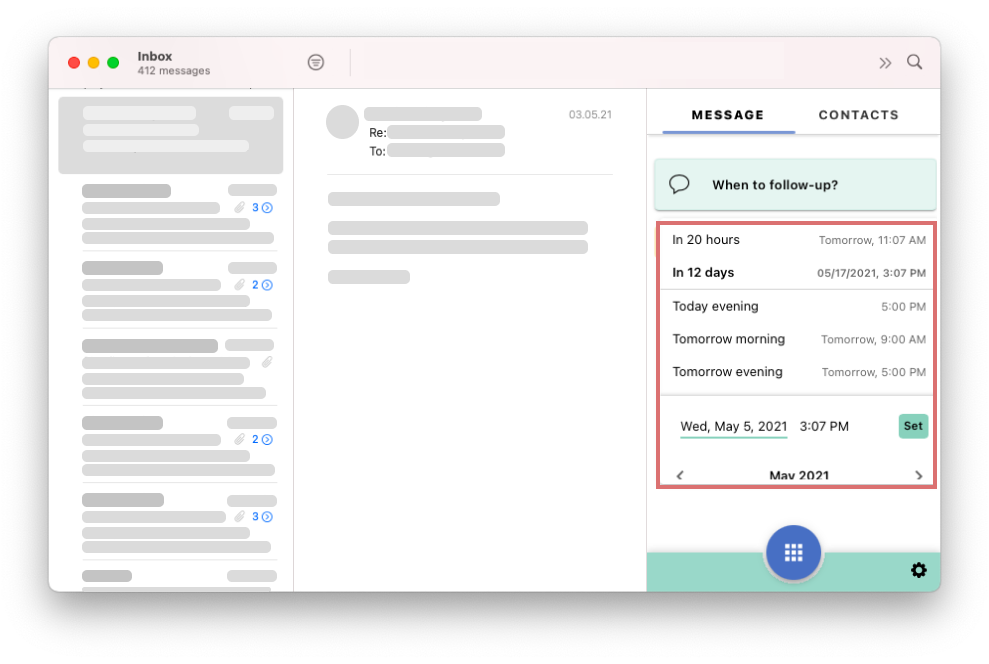Click the filter icon beside the Inbox title
989x664 pixels.
coord(316,62)
